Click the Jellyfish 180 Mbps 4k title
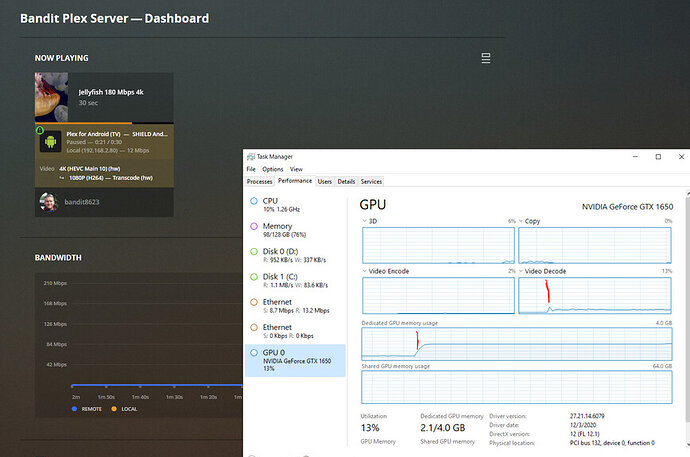The image size is (690, 457). 111,92
